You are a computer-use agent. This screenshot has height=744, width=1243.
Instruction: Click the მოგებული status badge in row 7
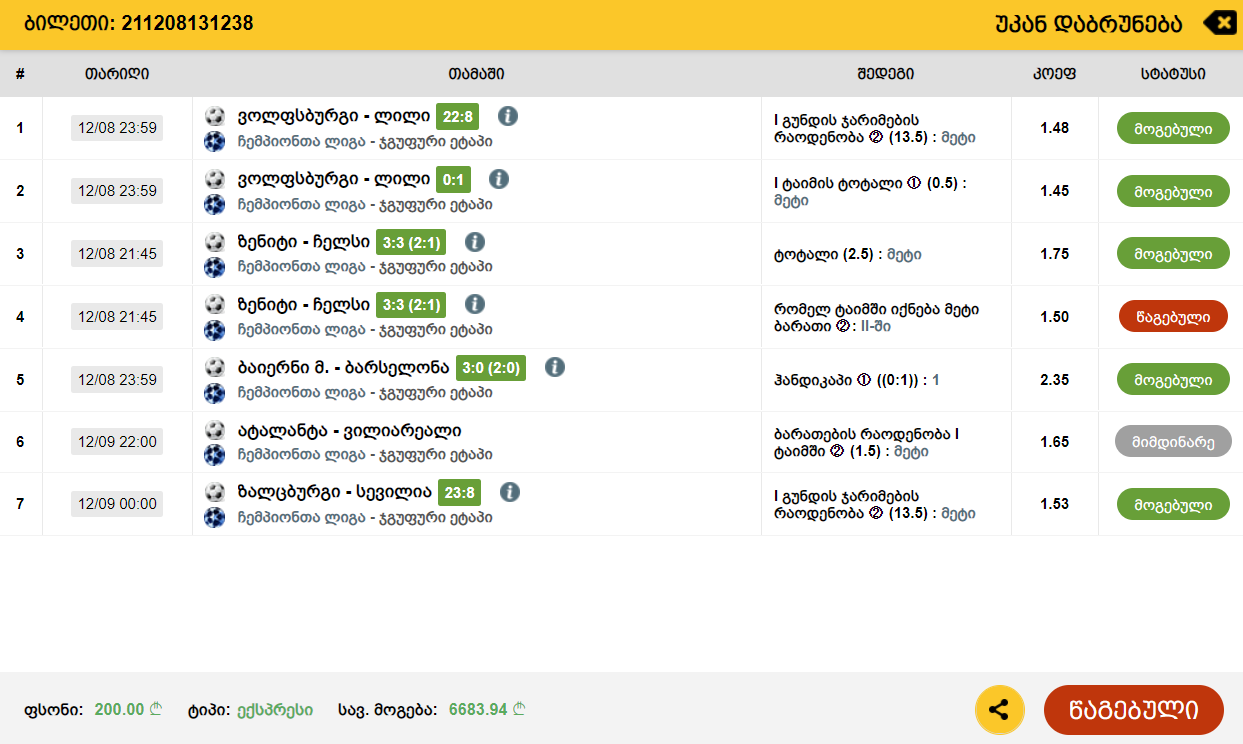tap(1173, 504)
